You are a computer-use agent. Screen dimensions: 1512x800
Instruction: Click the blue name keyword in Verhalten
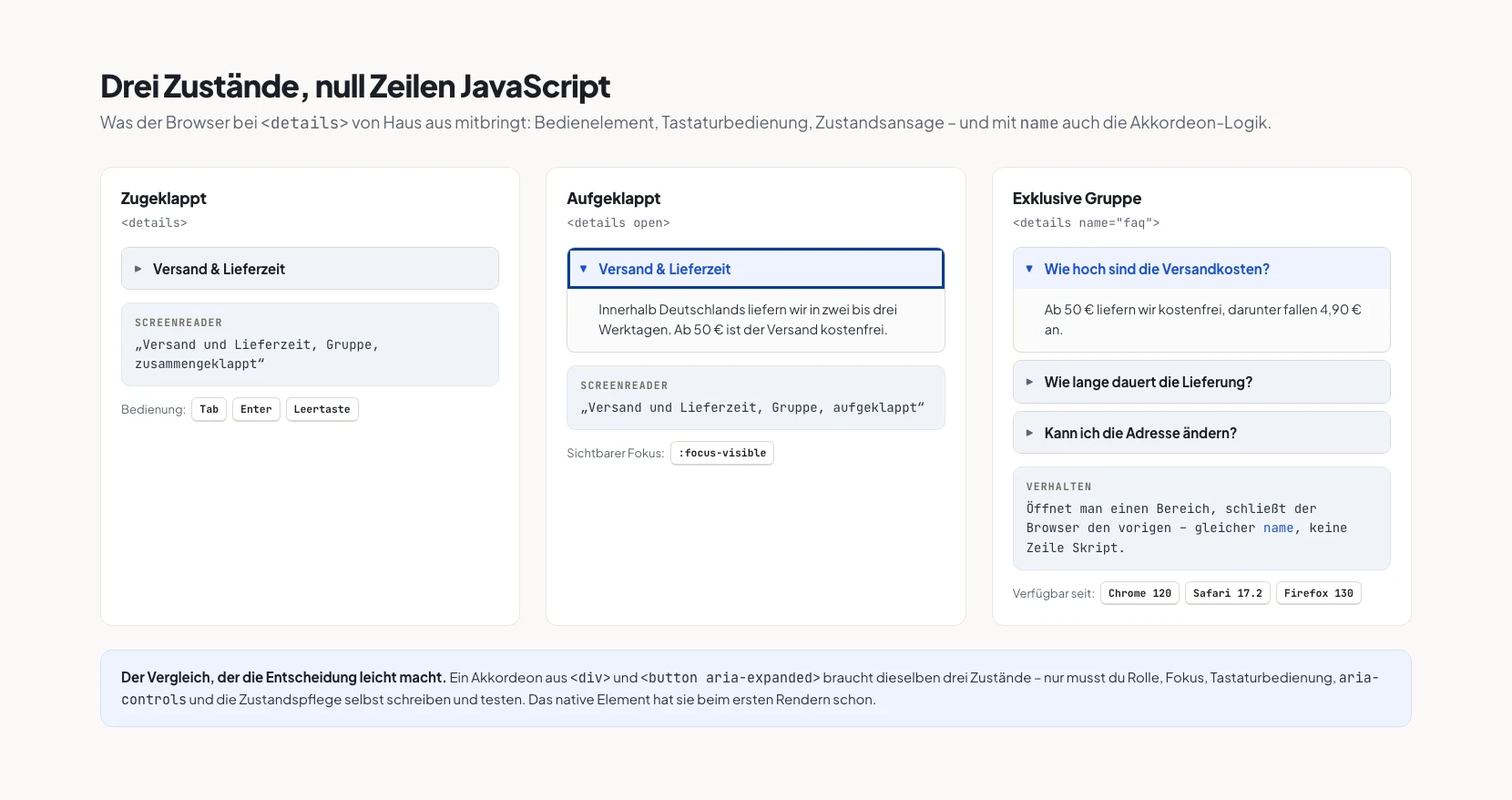[x=1278, y=528]
